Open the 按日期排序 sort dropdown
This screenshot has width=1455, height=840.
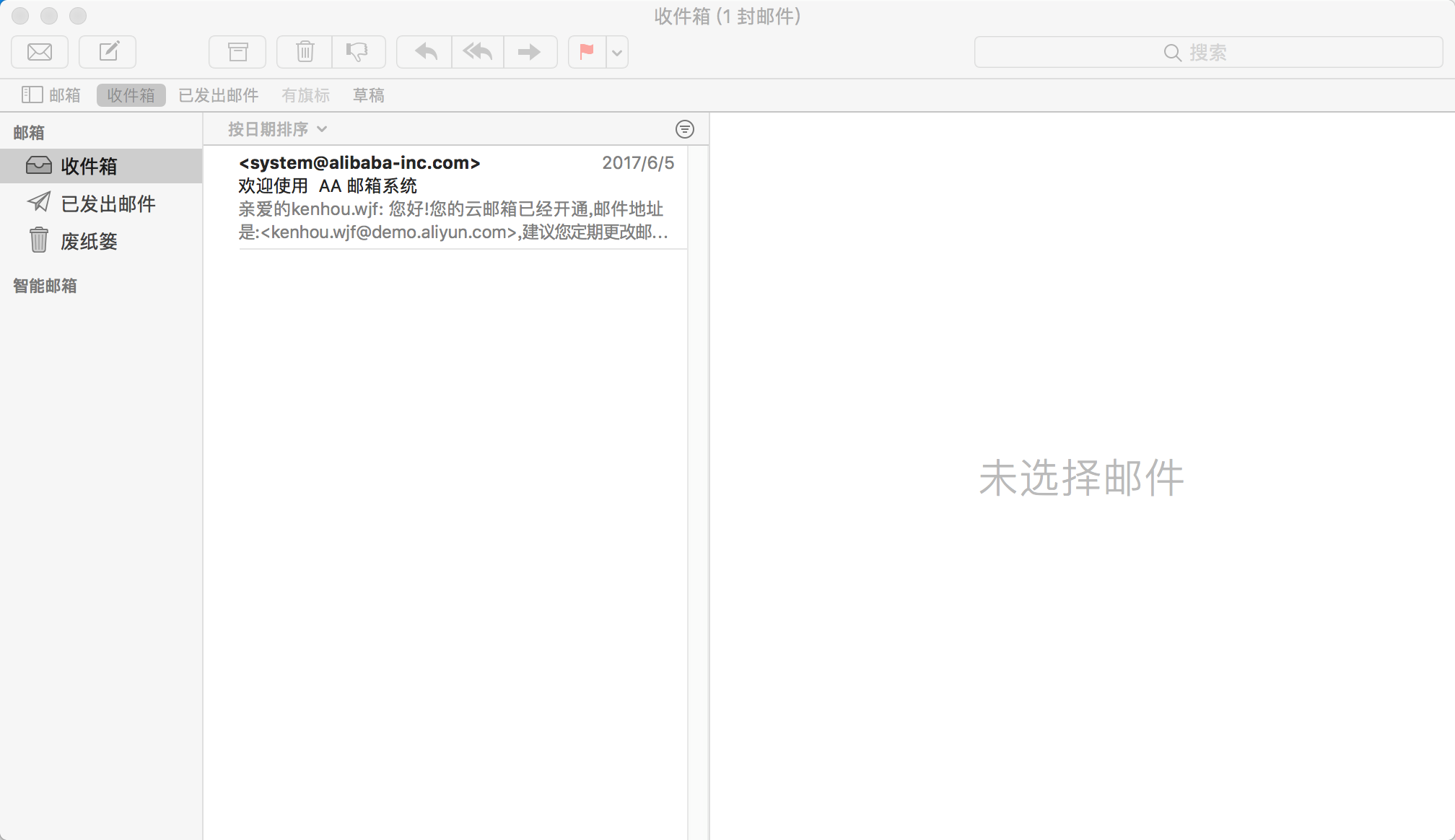pos(277,129)
